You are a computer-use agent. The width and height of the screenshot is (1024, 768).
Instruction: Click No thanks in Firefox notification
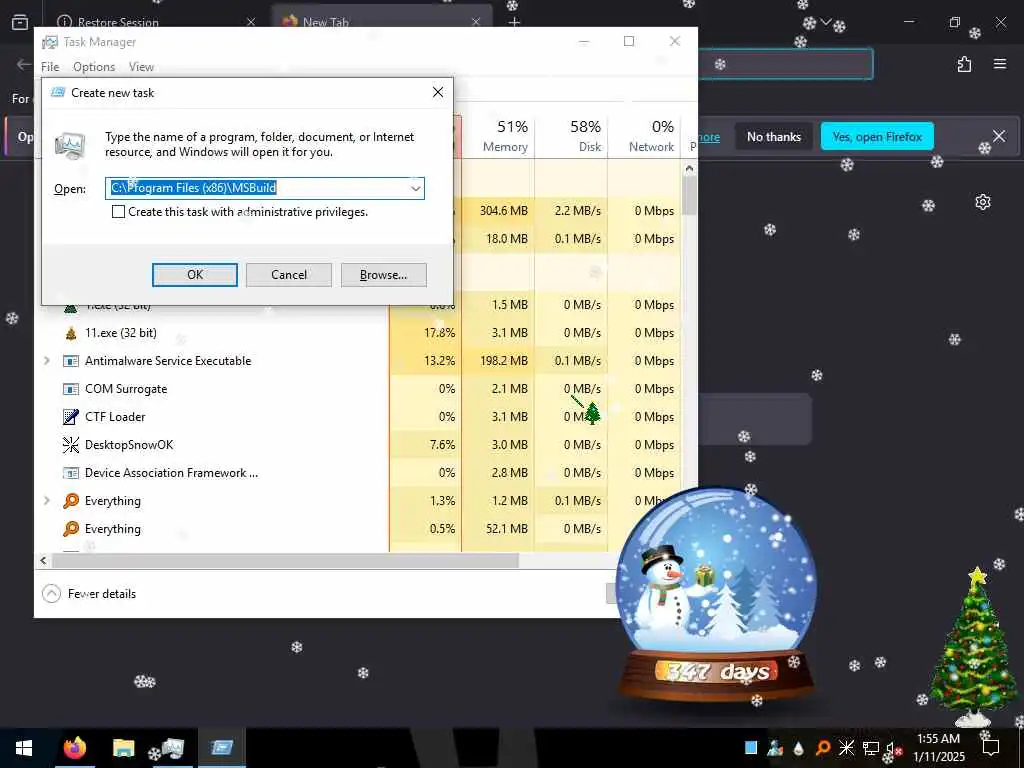tap(774, 136)
